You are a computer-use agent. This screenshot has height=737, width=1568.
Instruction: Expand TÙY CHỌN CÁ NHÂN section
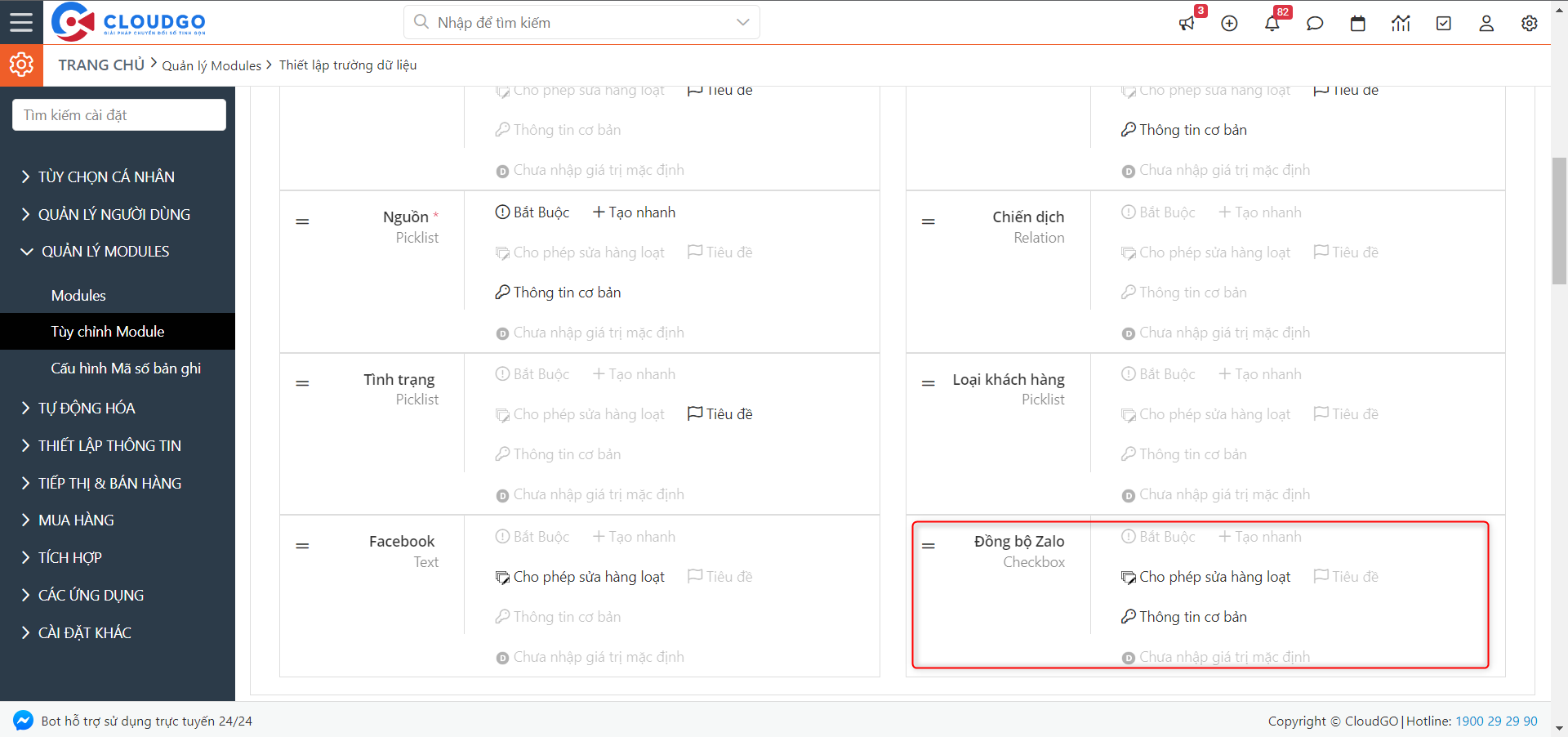[x=106, y=176]
